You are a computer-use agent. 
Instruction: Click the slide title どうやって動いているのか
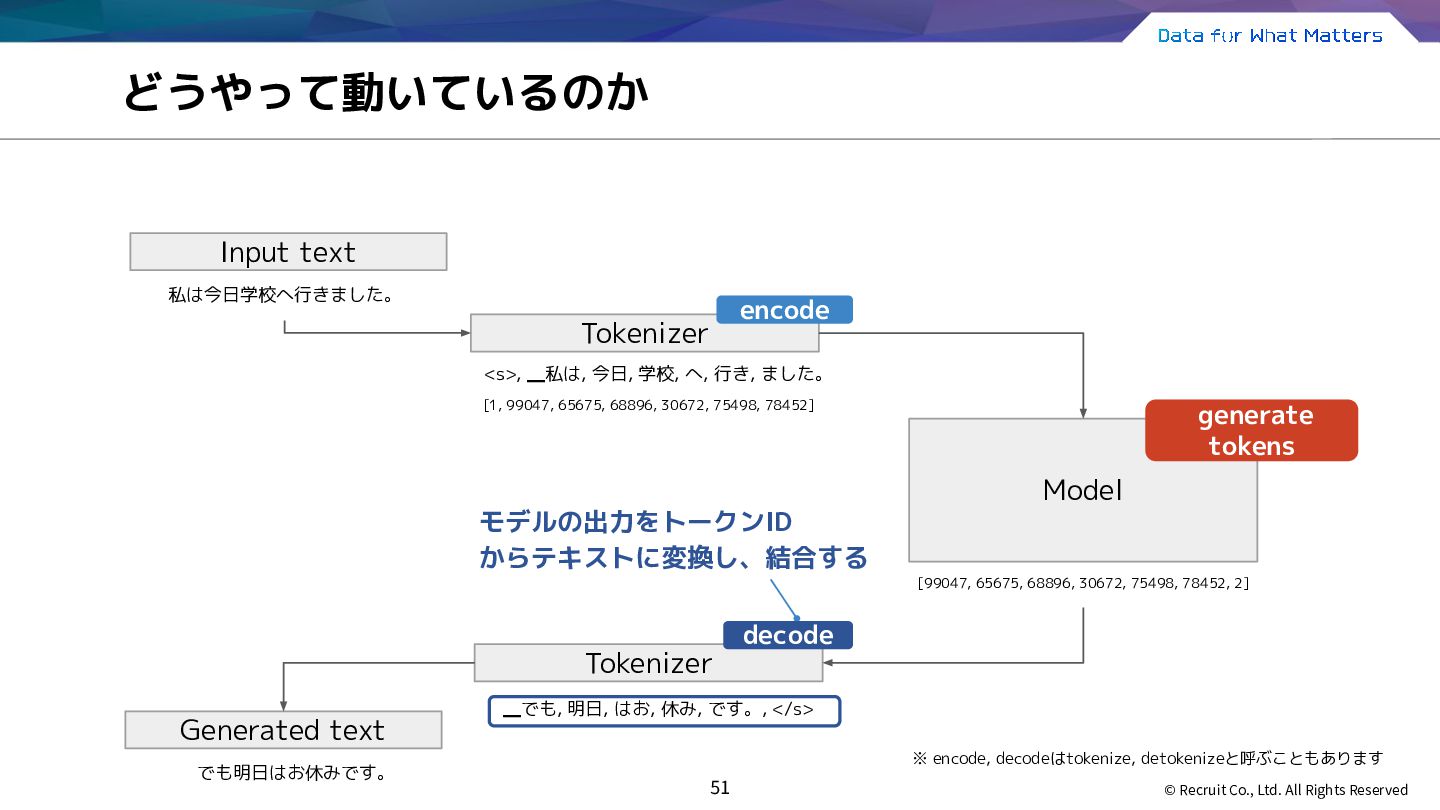(385, 93)
